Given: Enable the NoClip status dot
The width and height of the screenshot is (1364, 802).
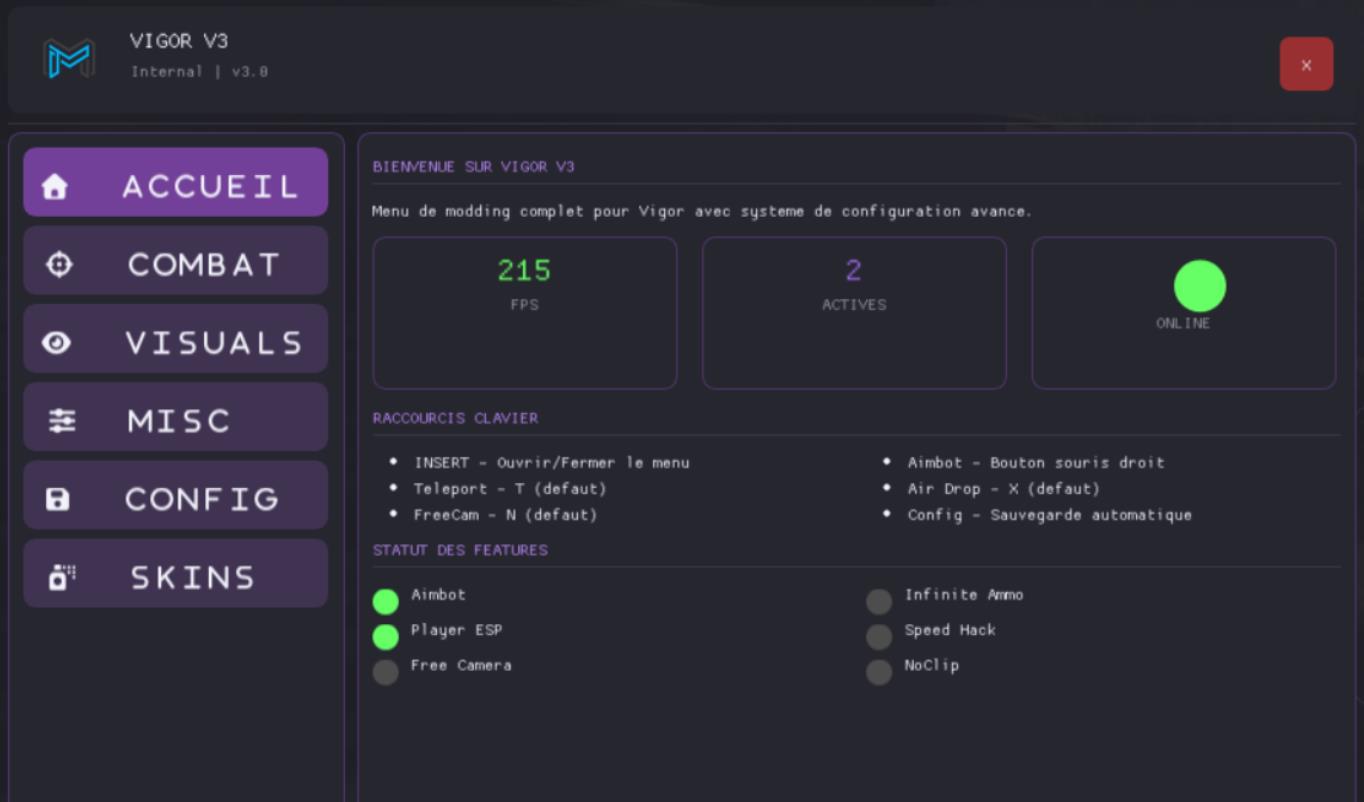Looking at the screenshot, I should click(879, 672).
